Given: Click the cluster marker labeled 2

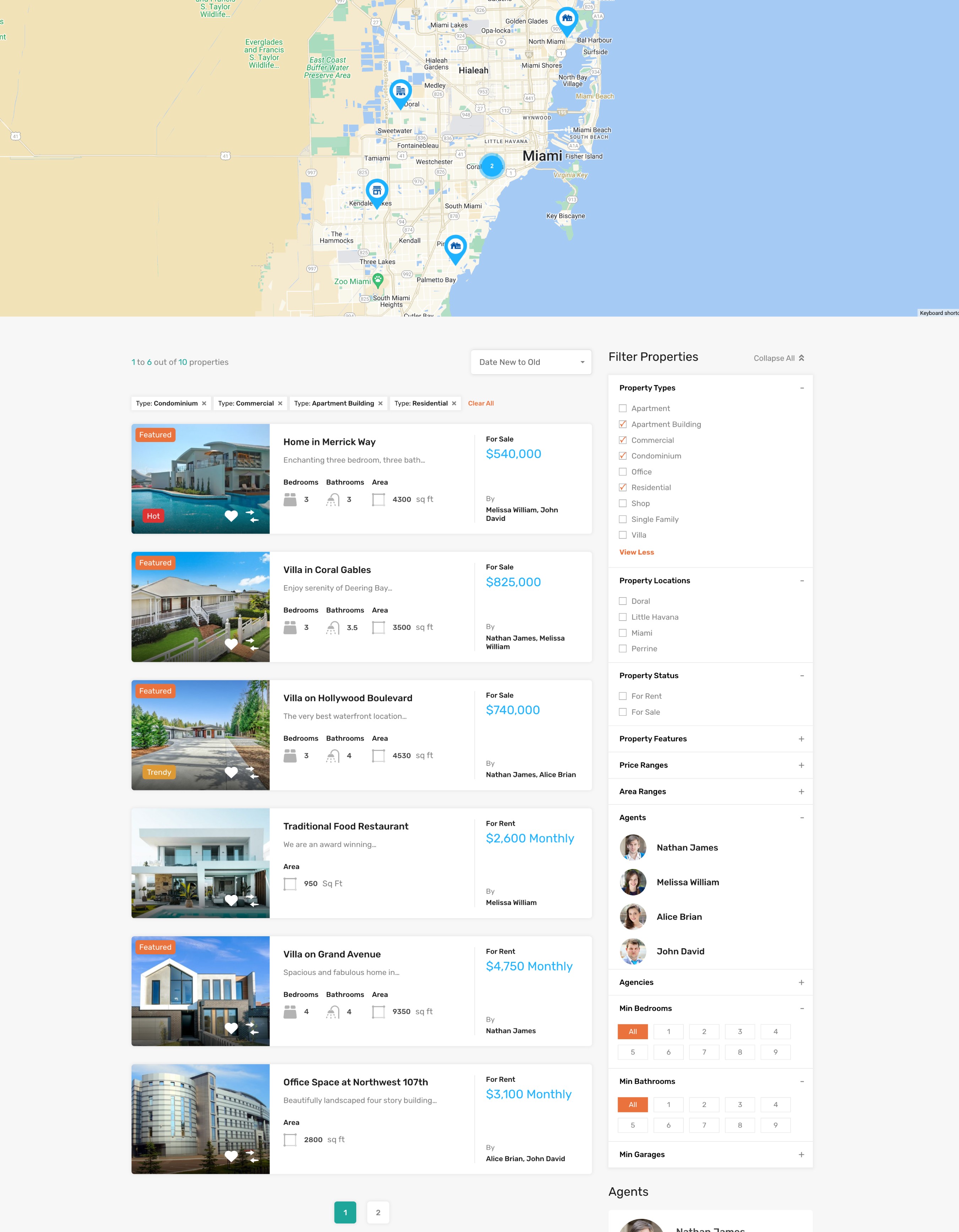Looking at the screenshot, I should coord(492,167).
